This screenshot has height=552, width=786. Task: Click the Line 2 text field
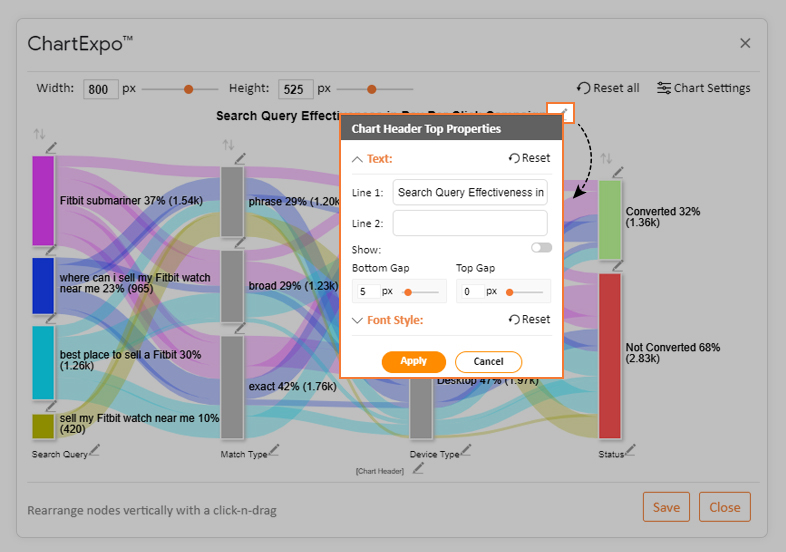470,223
